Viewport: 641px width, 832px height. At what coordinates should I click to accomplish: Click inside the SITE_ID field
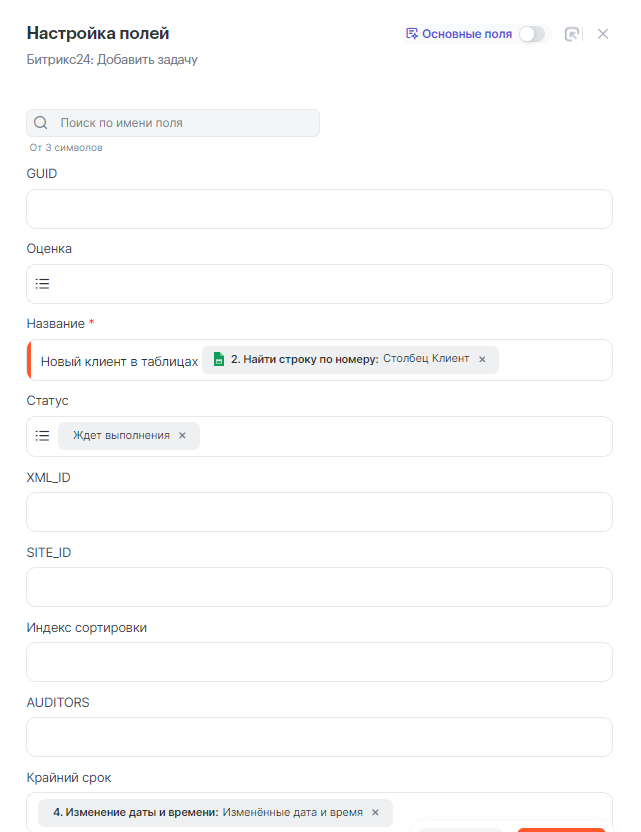(x=319, y=587)
